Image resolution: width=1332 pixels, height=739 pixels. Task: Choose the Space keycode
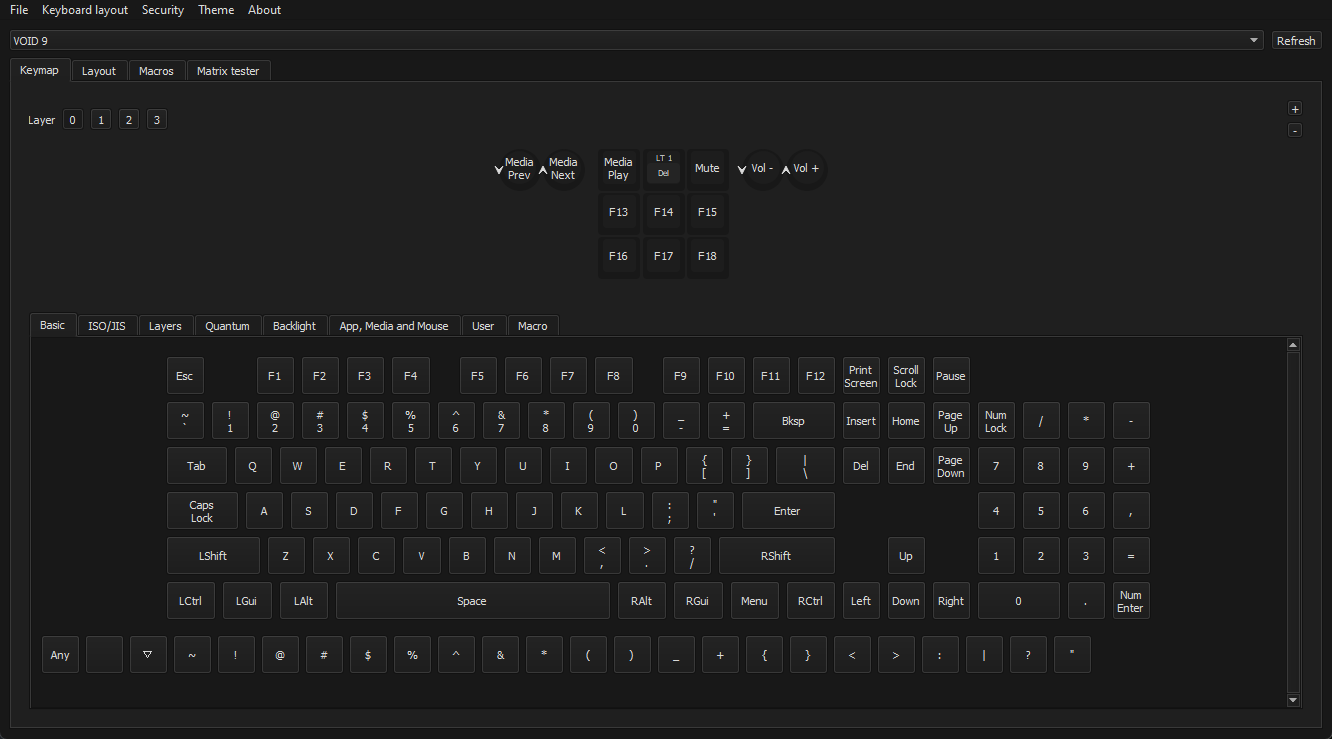coord(472,601)
